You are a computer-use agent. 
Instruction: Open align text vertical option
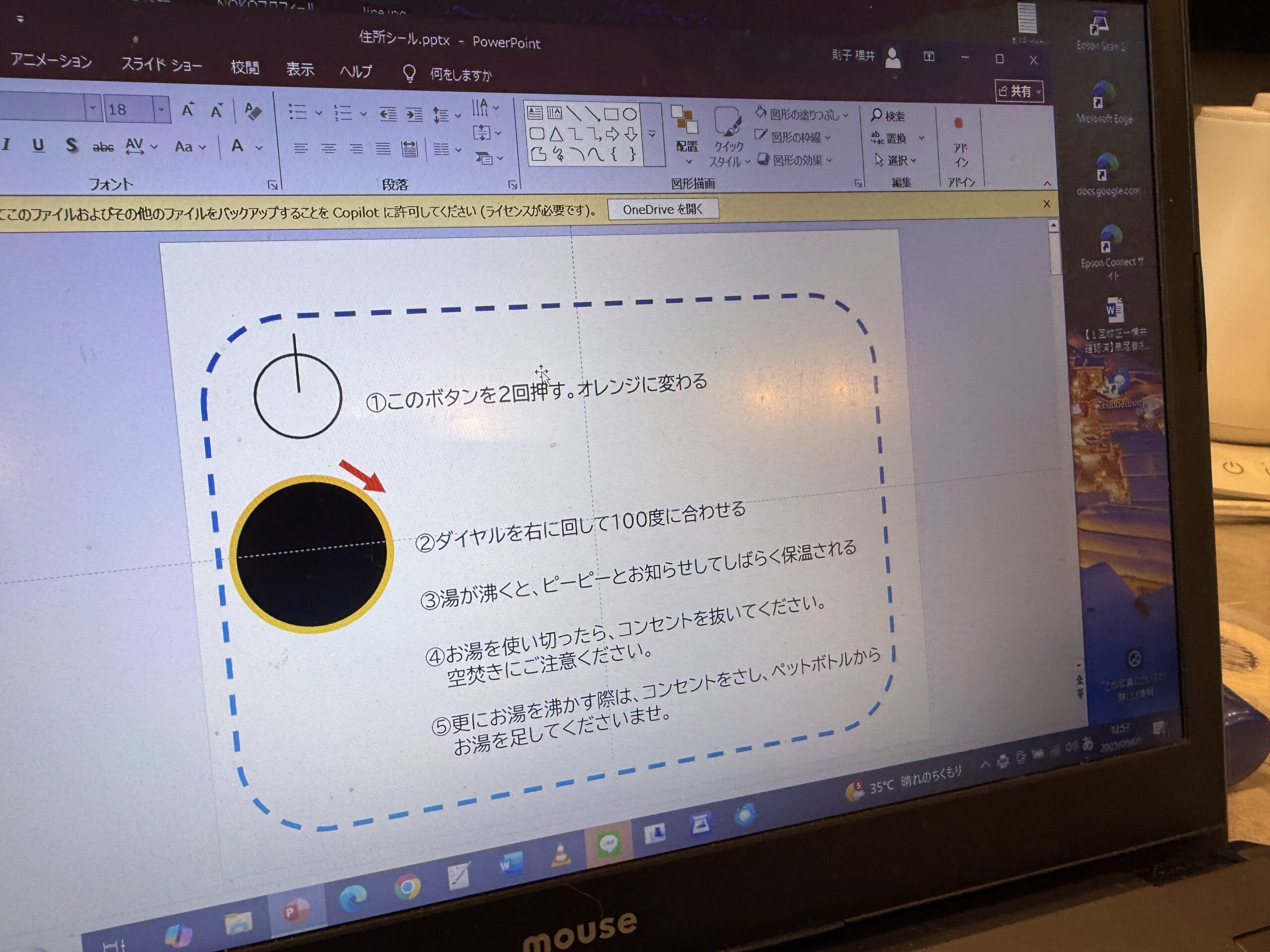point(486,133)
